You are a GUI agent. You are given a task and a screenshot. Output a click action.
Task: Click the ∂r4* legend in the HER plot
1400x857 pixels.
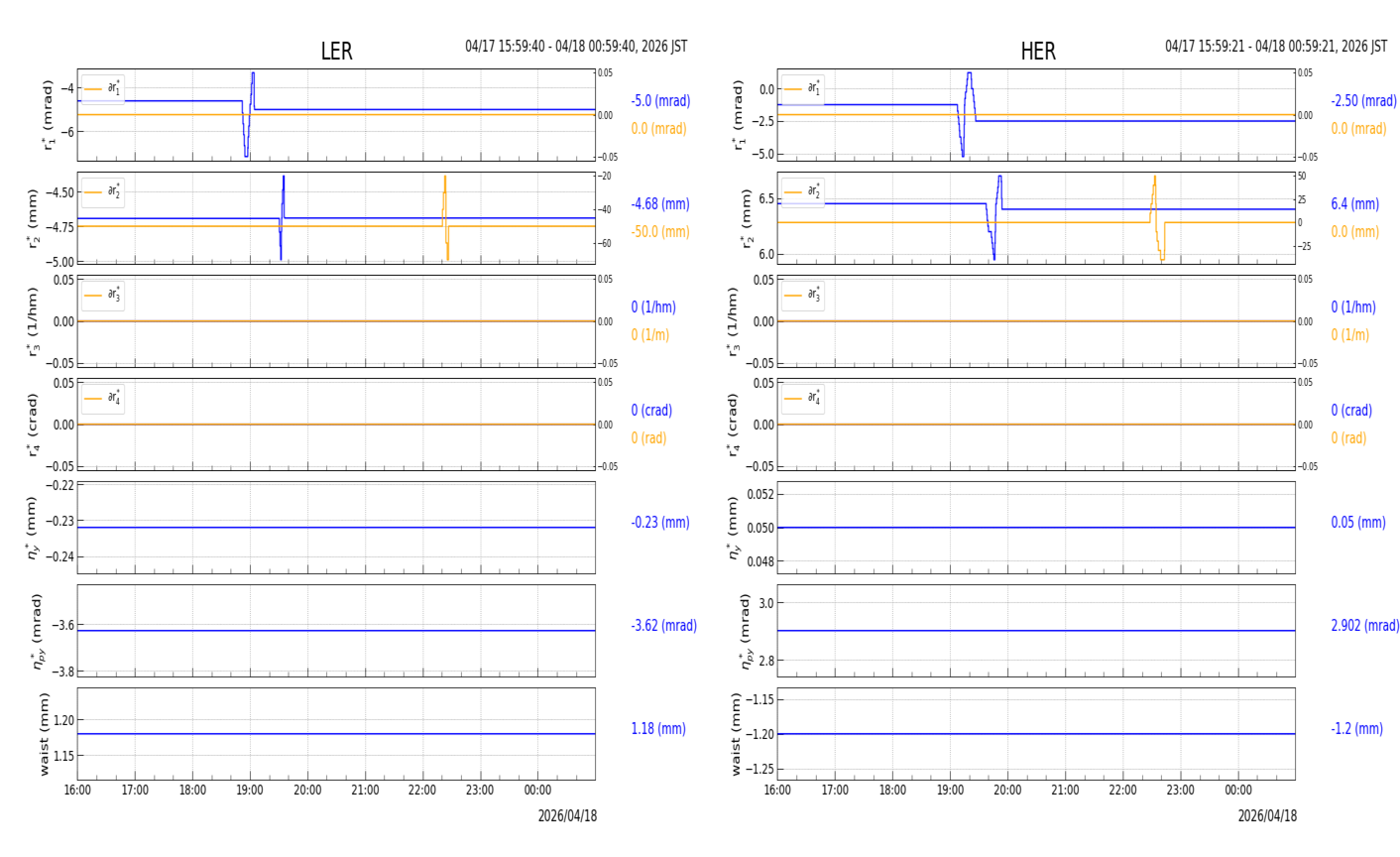click(x=803, y=398)
